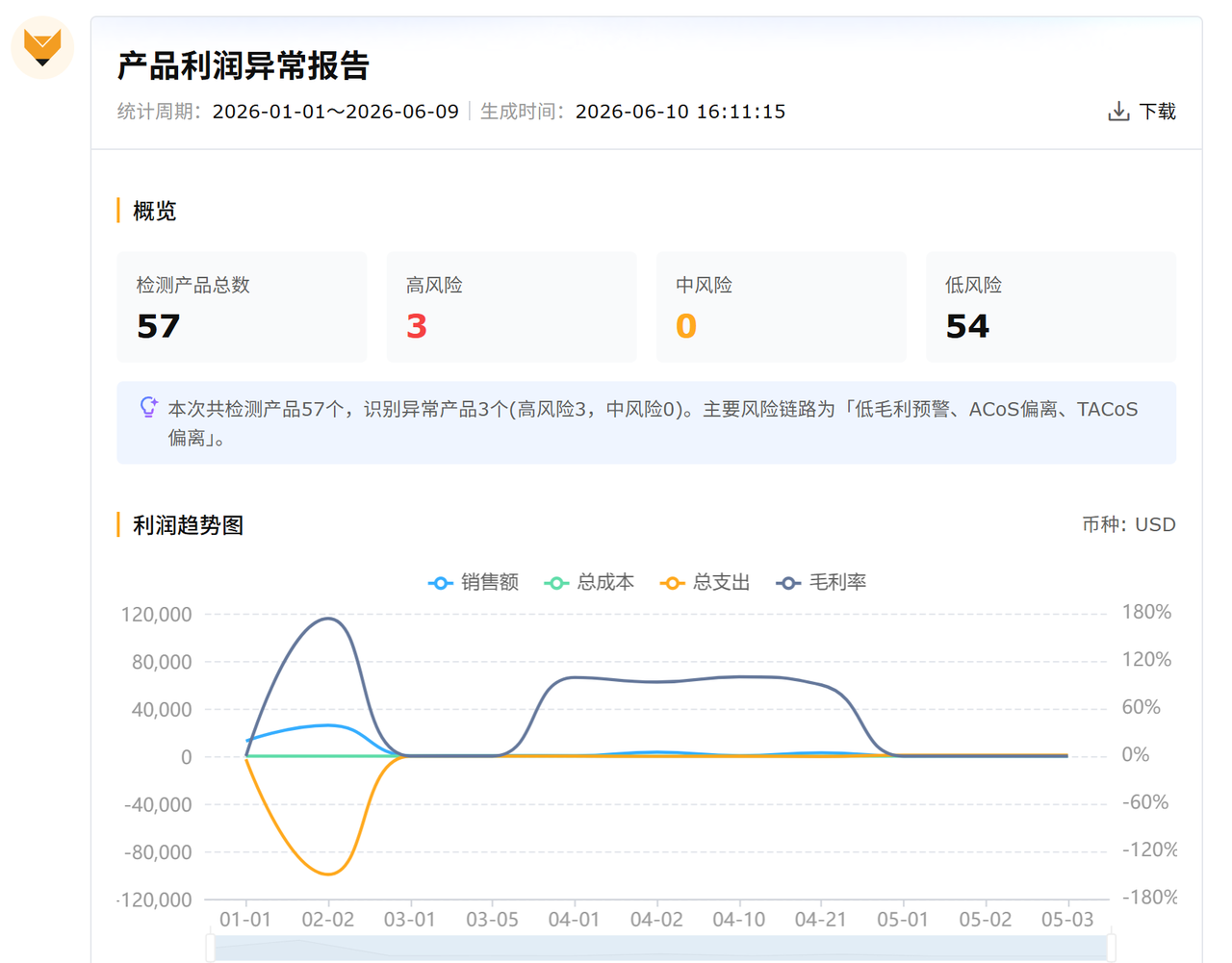Click the period 2026-01-01～2026-06-09
1232x963 pixels.
click(335, 112)
